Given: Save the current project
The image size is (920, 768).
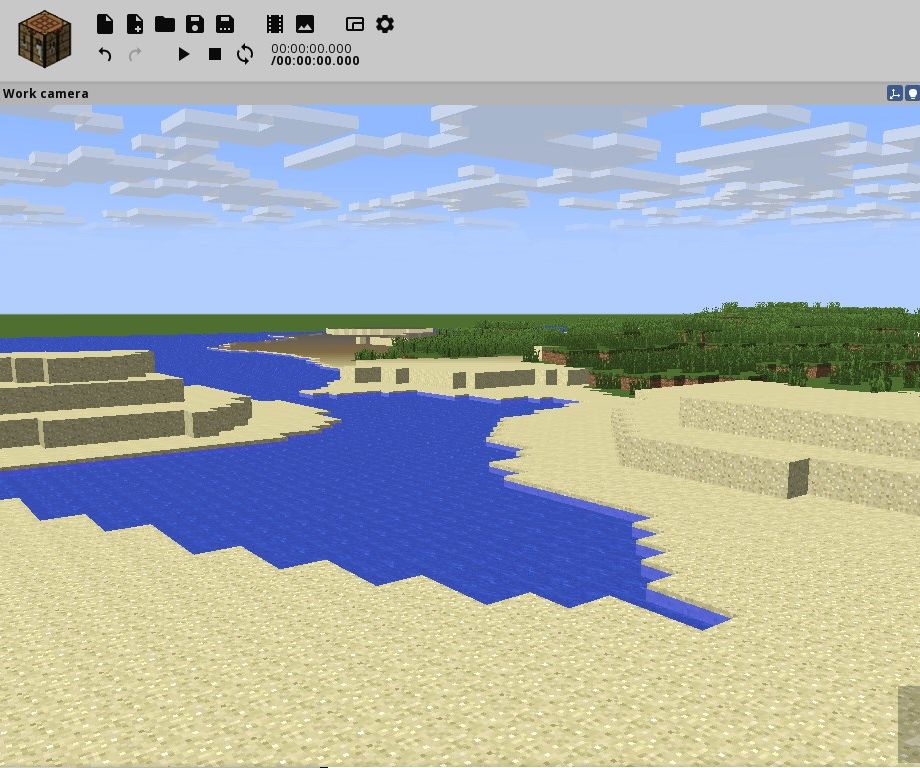Looking at the screenshot, I should (194, 24).
